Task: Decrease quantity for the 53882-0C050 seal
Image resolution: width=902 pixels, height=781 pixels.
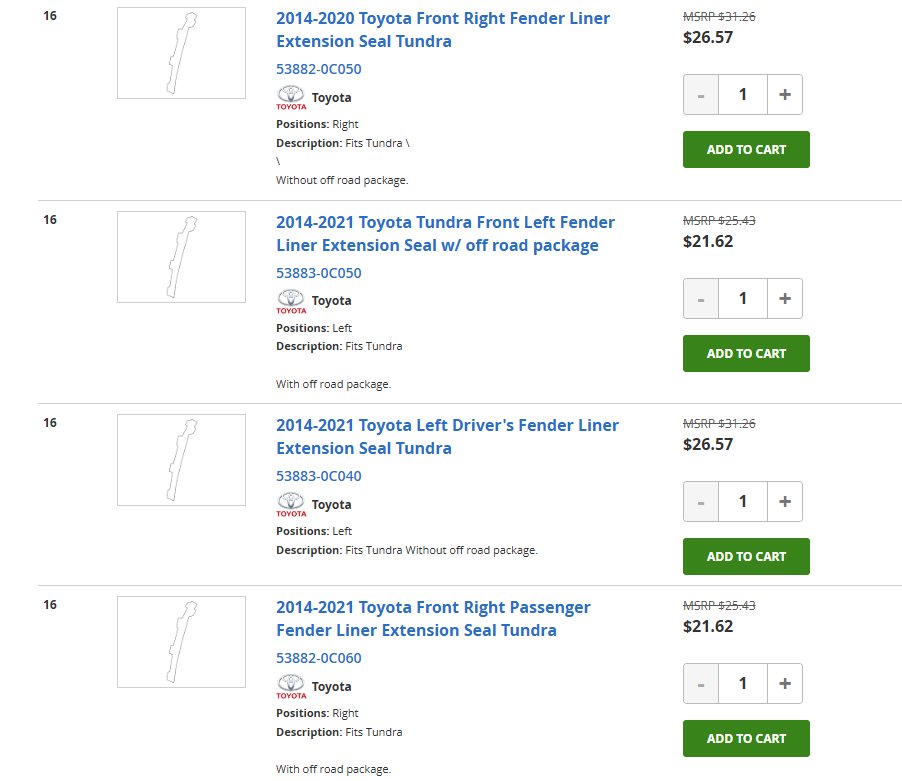Action: pos(701,94)
